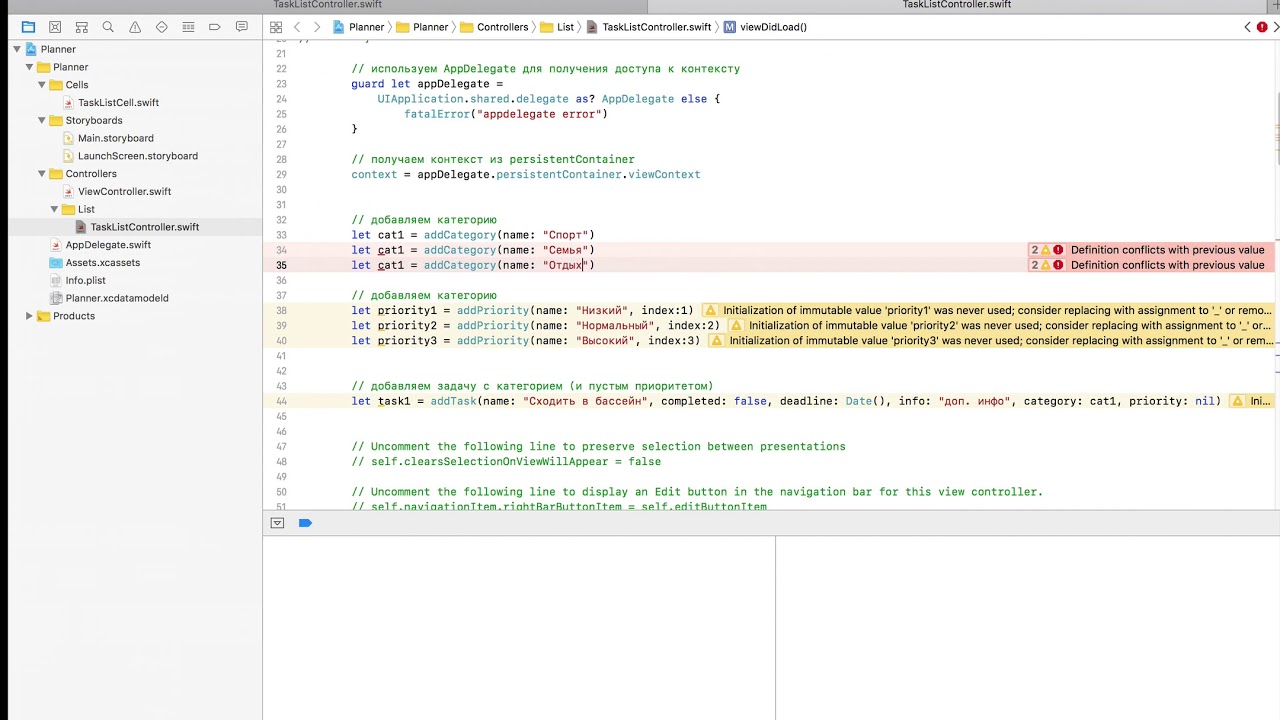The height and width of the screenshot is (720, 1280).
Task: Click priority3 never used warning message
Action: click(x=1001, y=341)
